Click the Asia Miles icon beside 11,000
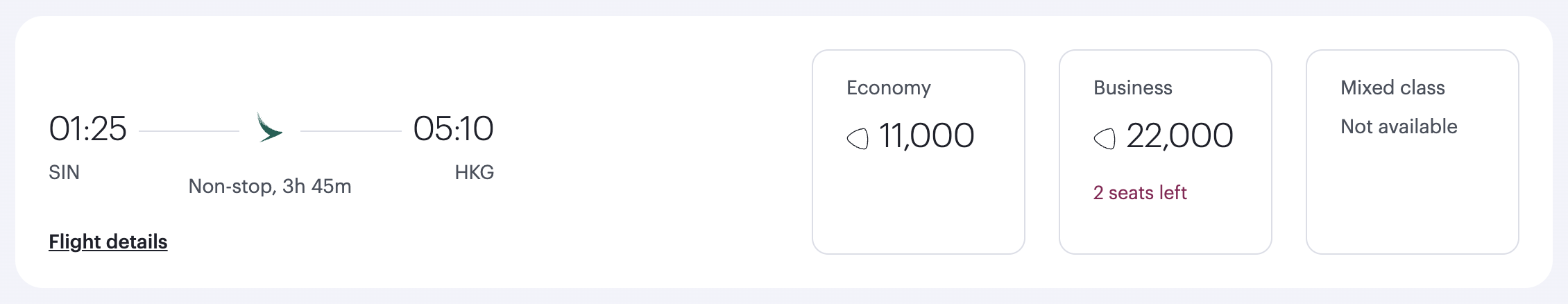Screen dimensions: 1568x304 pyautogui.click(x=858, y=138)
